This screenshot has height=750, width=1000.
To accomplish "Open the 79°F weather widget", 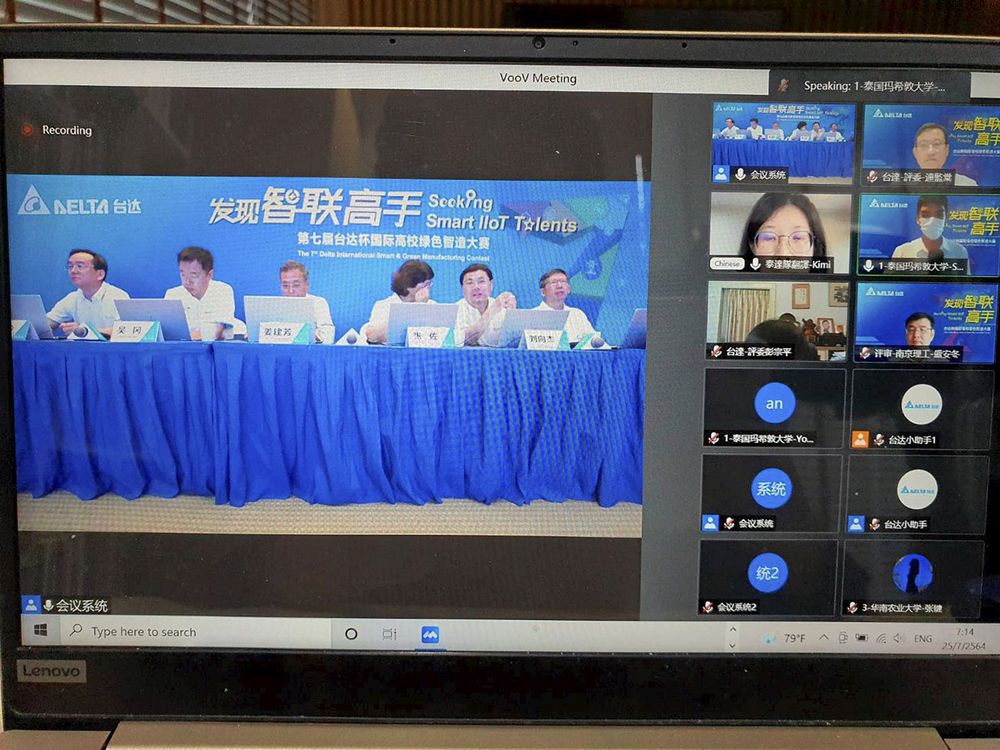I will [x=786, y=638].
